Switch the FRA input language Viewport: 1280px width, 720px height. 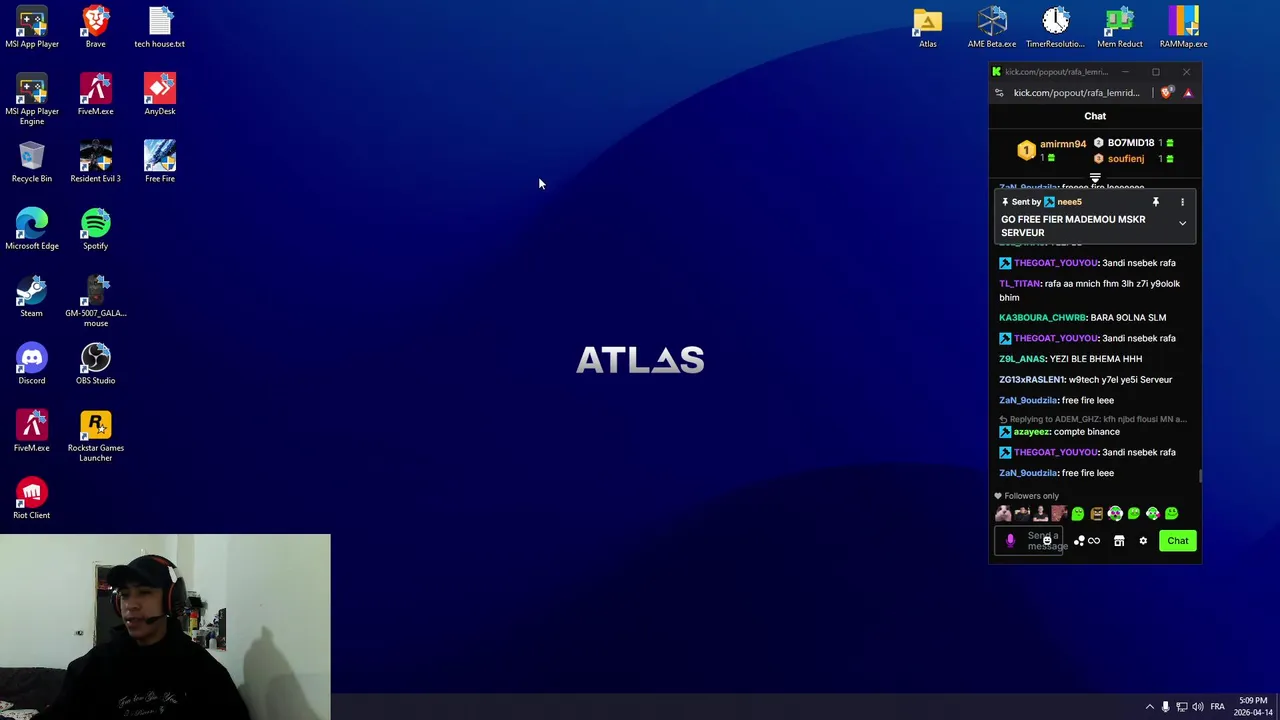click(1217, 707)
